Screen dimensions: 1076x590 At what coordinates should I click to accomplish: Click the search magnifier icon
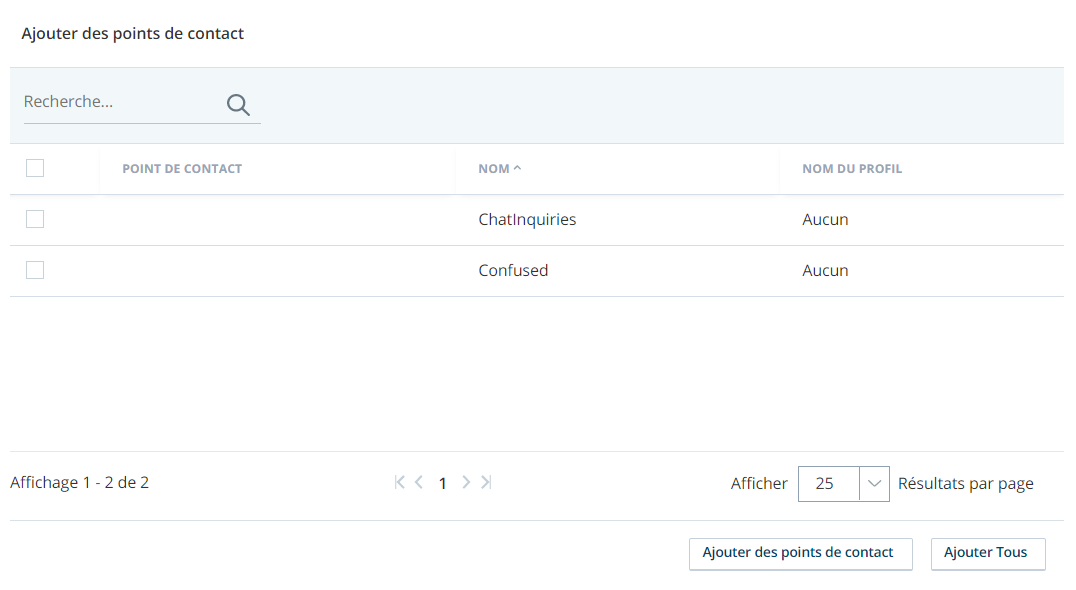pos(238,104)
